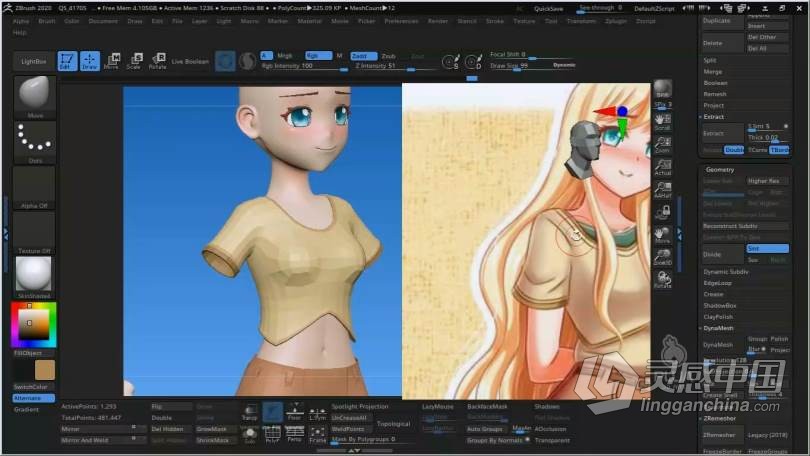Toggle the Live Boolean button
Image resolution: width=810 pixels, height=456 pixels.
190,61
